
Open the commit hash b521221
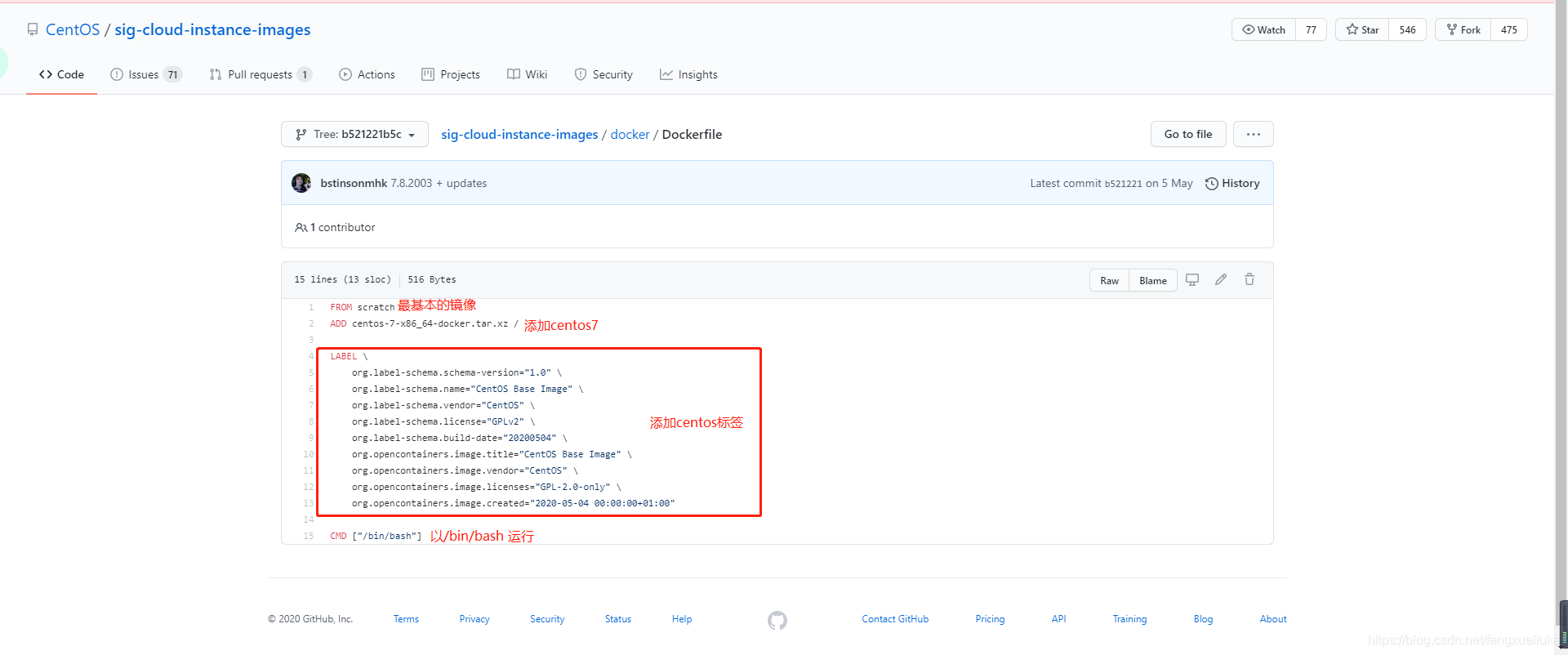point(1123,184)
